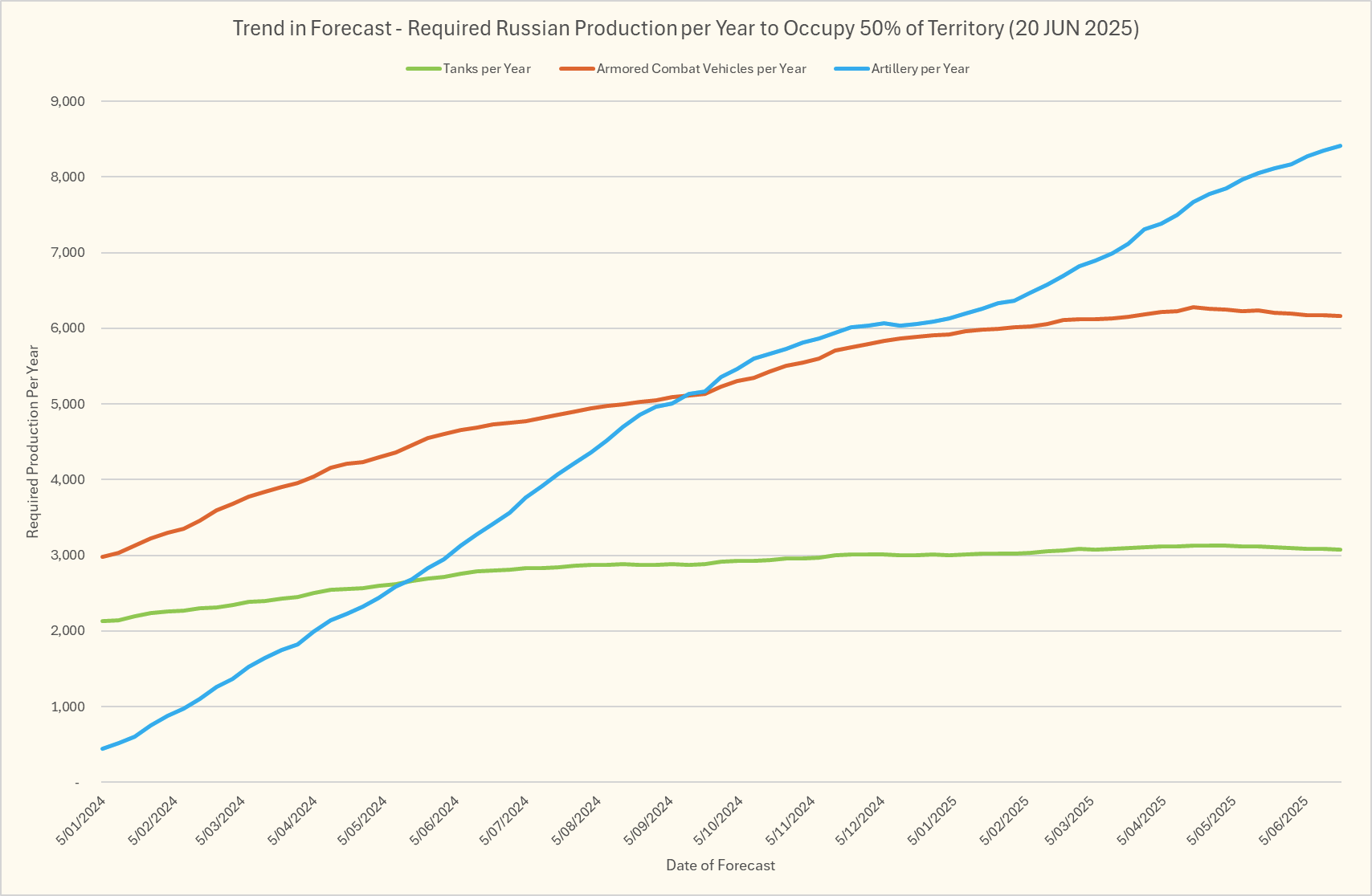Select the Artillery per Year legend entry
Viewport: 1372px width, 896px height.
coord(920,69)
